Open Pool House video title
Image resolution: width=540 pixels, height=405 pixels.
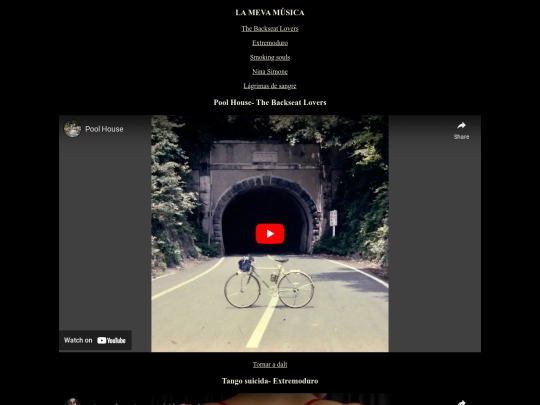pyautogui.click(x=104, y=129)
